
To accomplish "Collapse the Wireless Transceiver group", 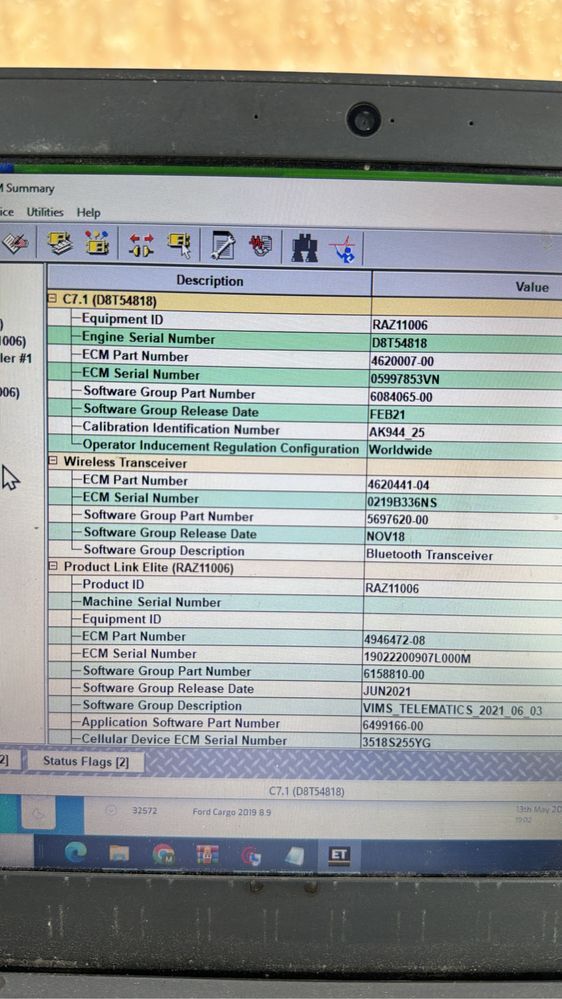I will click(54, 462).
